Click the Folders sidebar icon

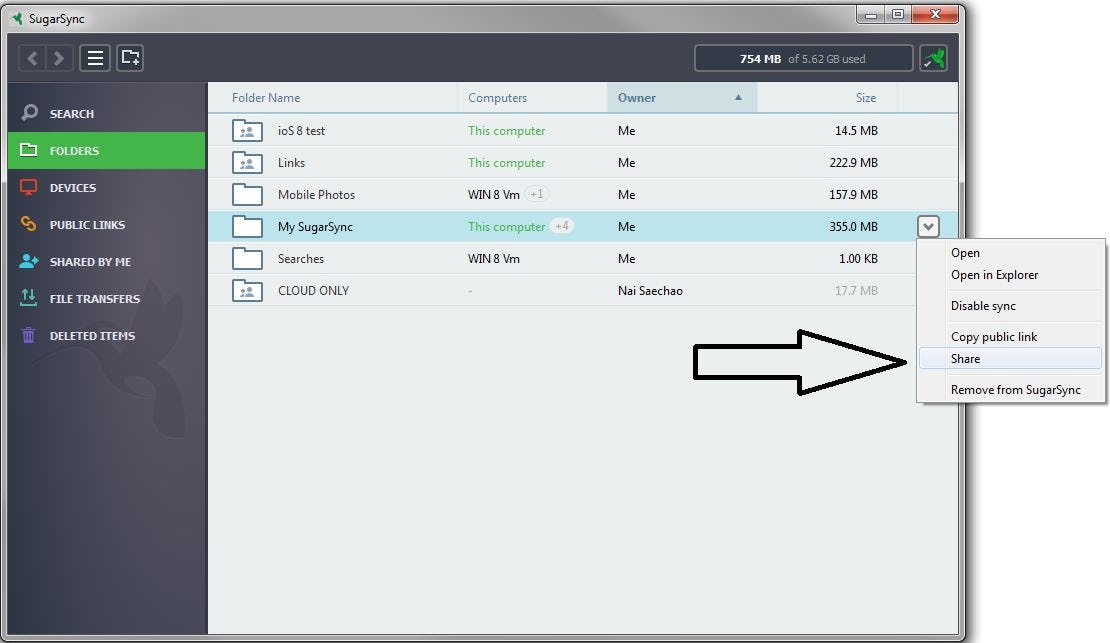[x=28, y=149]
